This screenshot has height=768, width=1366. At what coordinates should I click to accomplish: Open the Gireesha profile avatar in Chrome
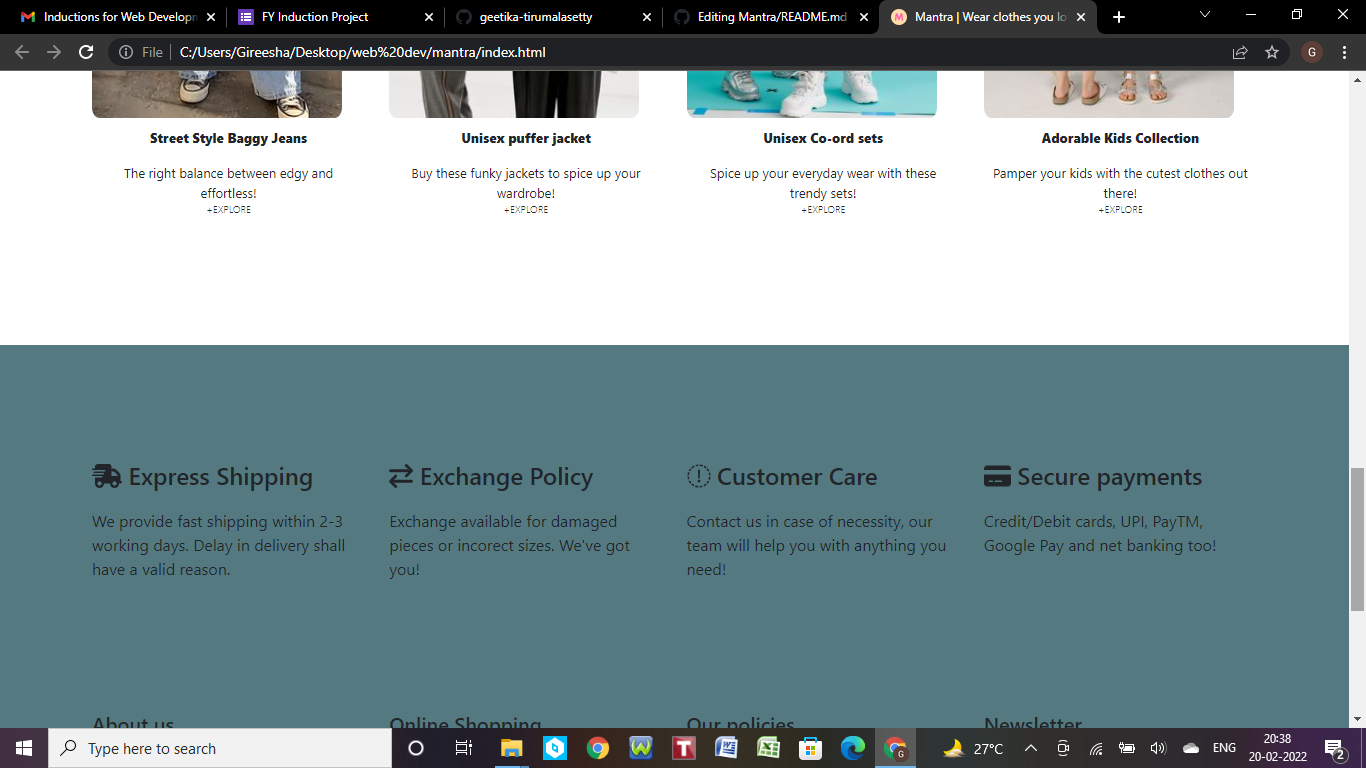[x=1311, y=52]
